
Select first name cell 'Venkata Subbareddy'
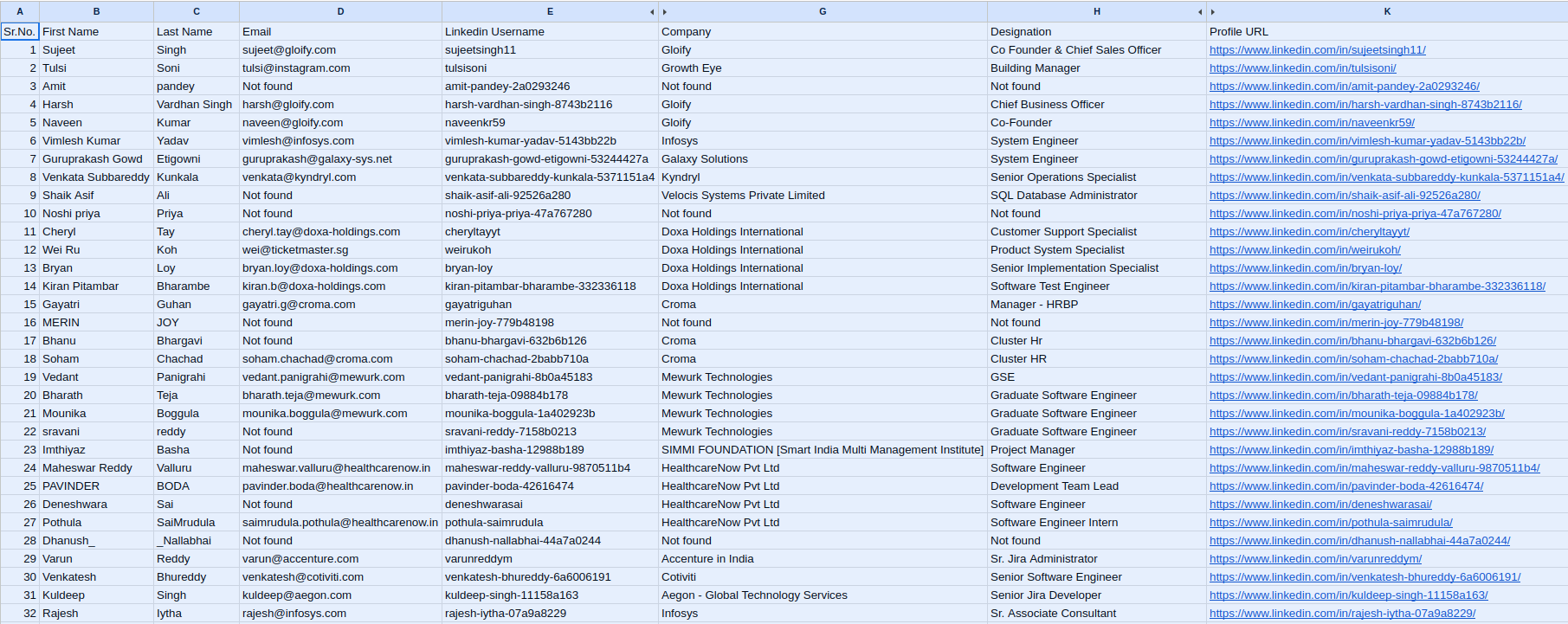[x=96, y=177]
